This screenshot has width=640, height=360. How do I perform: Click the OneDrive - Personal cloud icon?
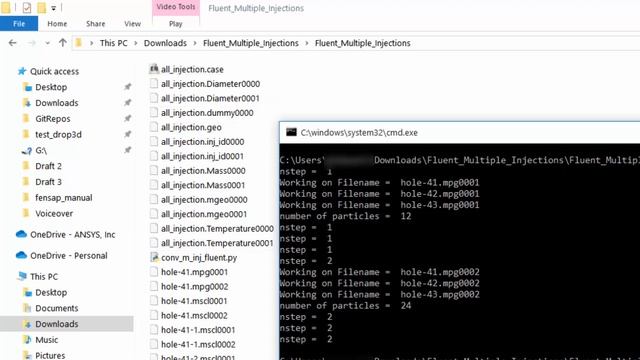click(x=21, y=255)
